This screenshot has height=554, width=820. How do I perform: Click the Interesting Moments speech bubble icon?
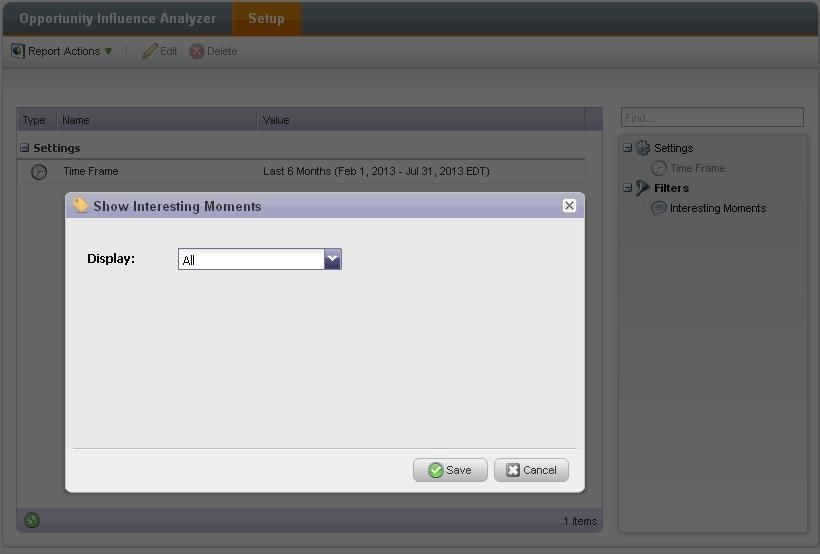658,208
